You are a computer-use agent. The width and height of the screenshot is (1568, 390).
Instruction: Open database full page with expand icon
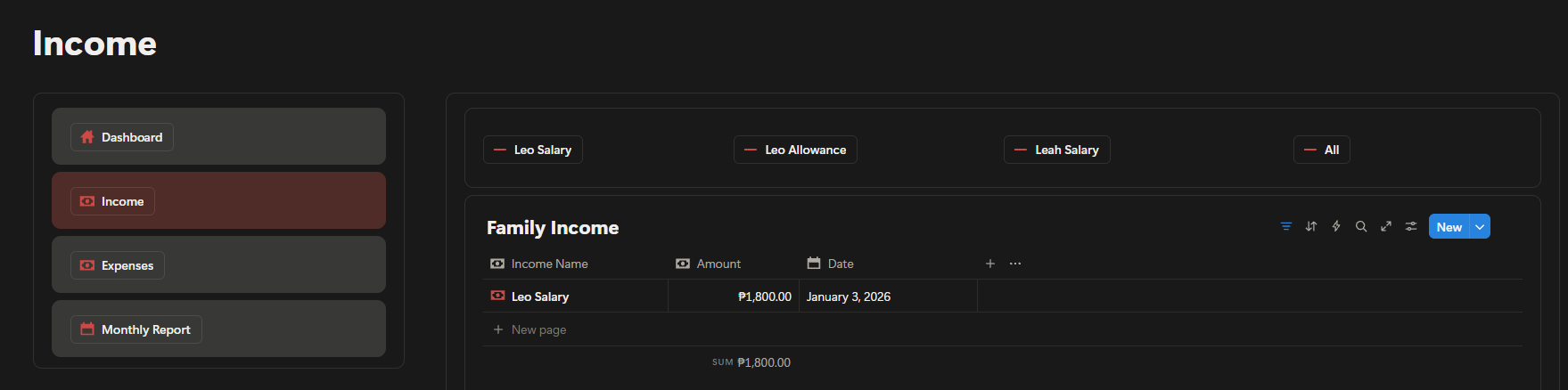[x=1385, y=226]
